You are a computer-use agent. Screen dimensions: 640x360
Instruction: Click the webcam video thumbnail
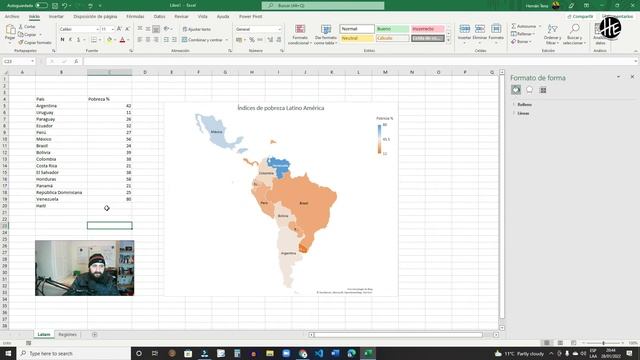84,268
